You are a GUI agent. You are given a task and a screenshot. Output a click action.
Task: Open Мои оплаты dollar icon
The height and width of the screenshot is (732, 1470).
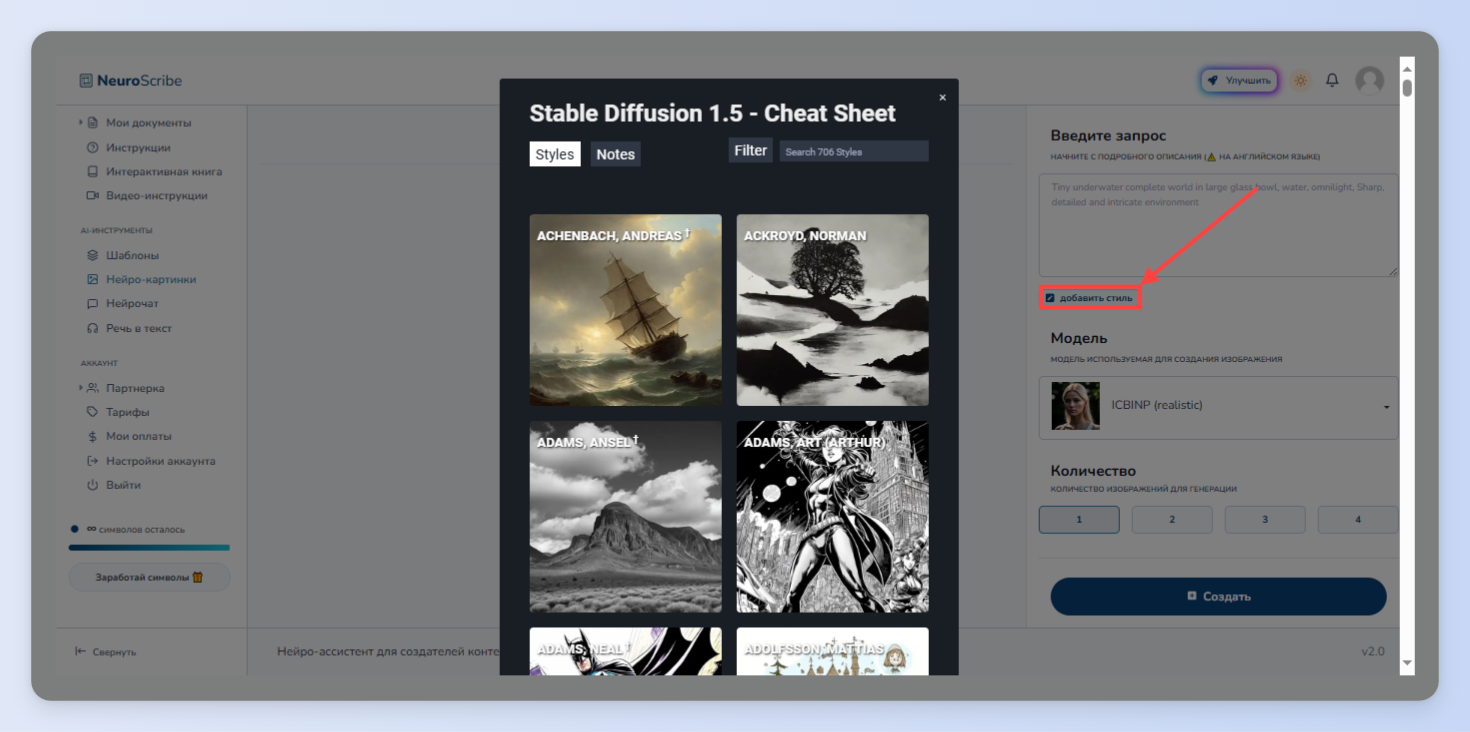pos(93,437)
